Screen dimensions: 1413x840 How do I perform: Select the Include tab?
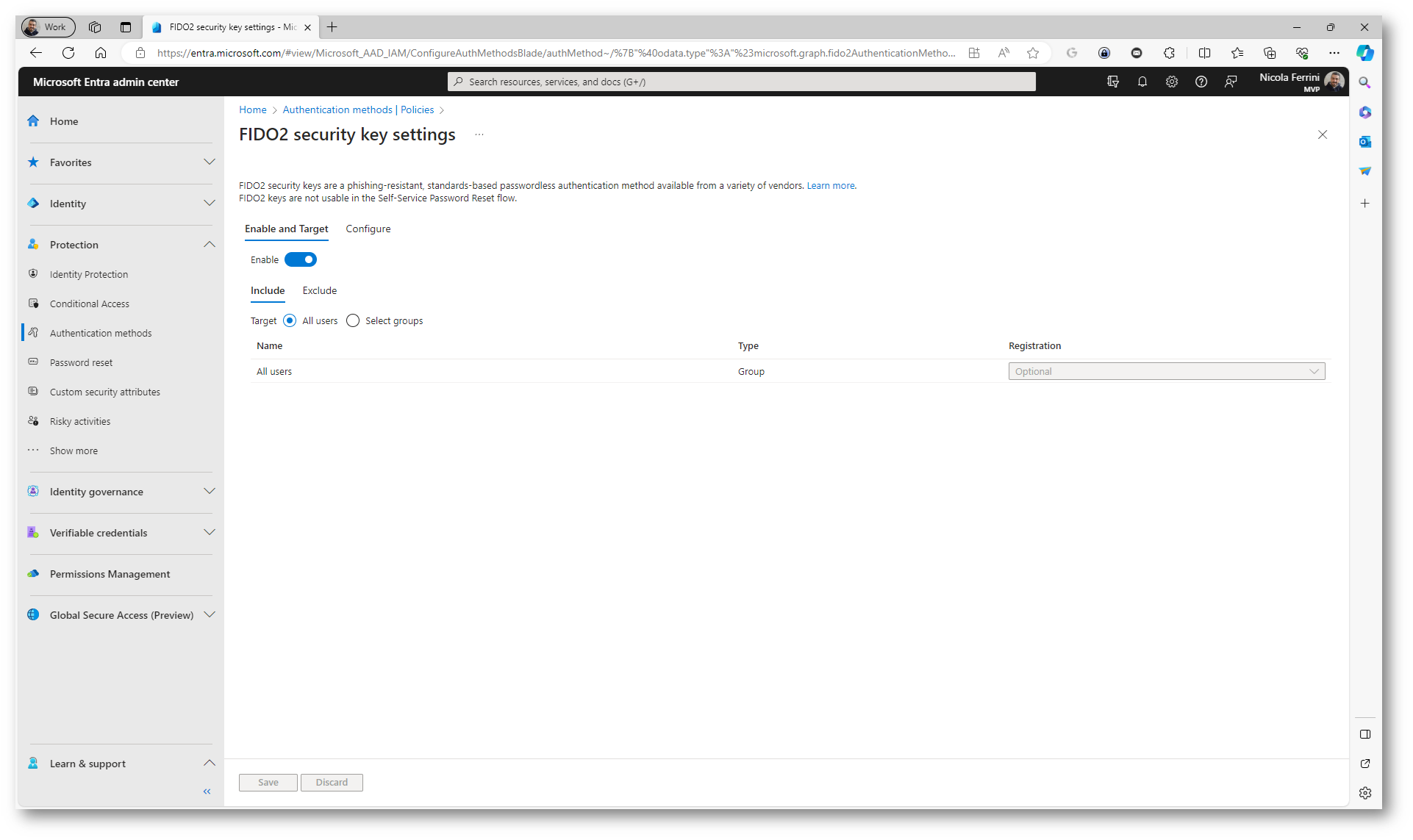[268, 291]
